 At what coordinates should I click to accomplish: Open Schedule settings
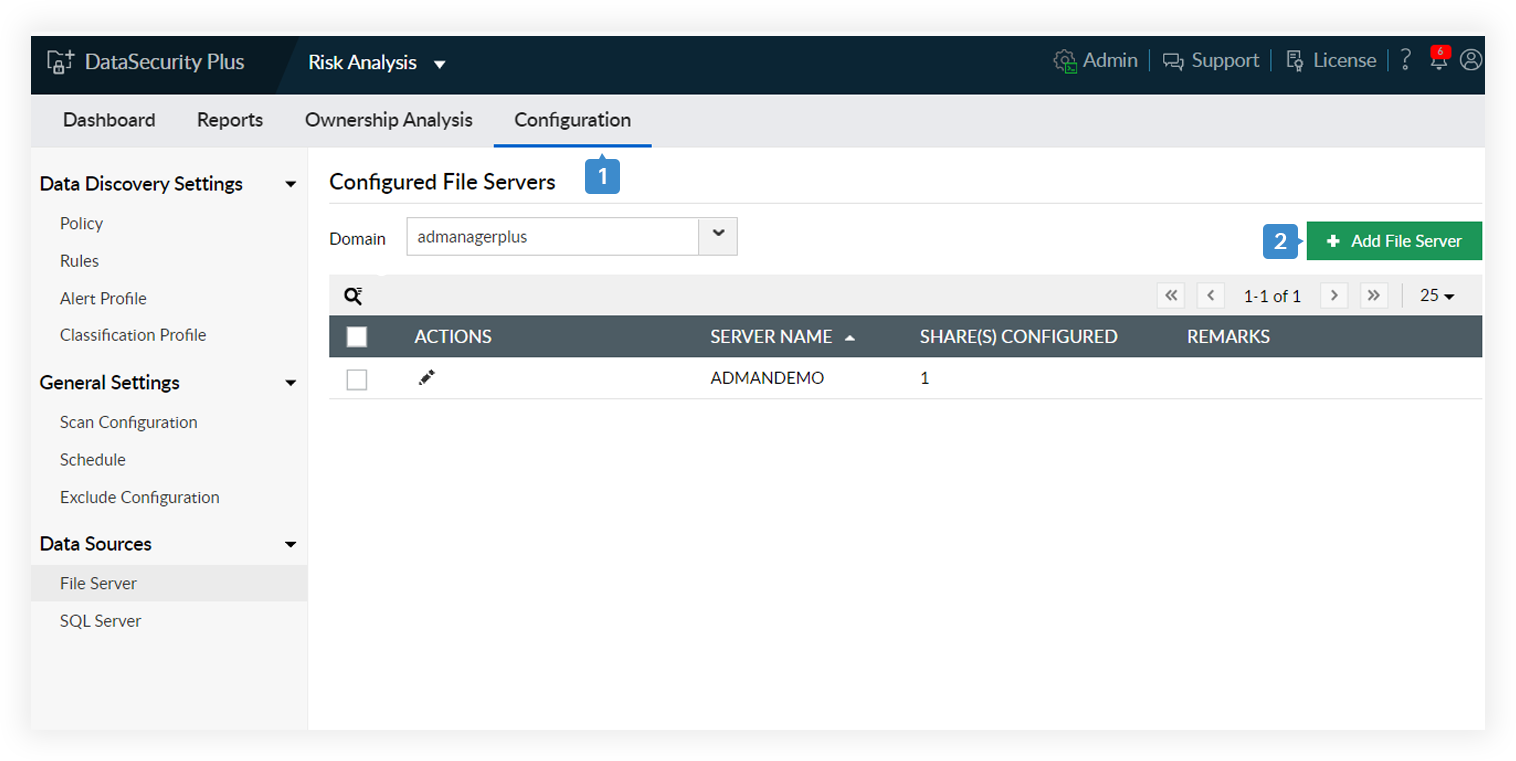tap(93, 460)
